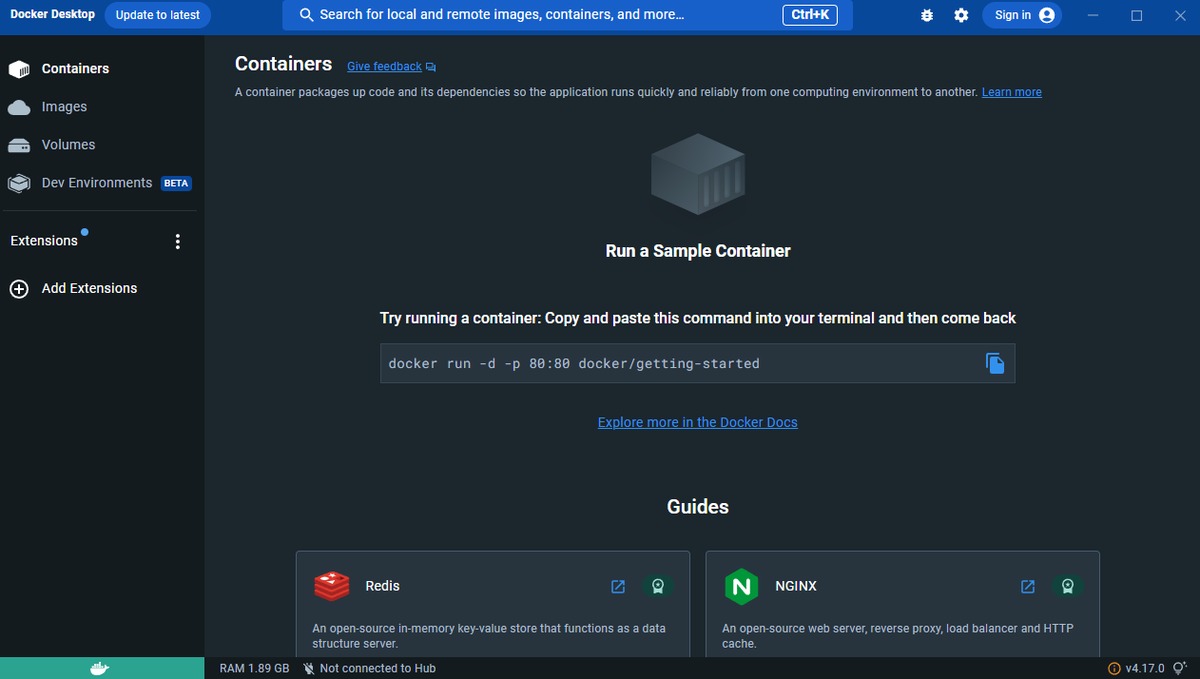Click the Extensions heading
The width and height of the screenshot is (1200, 679).
click(x=44, y=241)
